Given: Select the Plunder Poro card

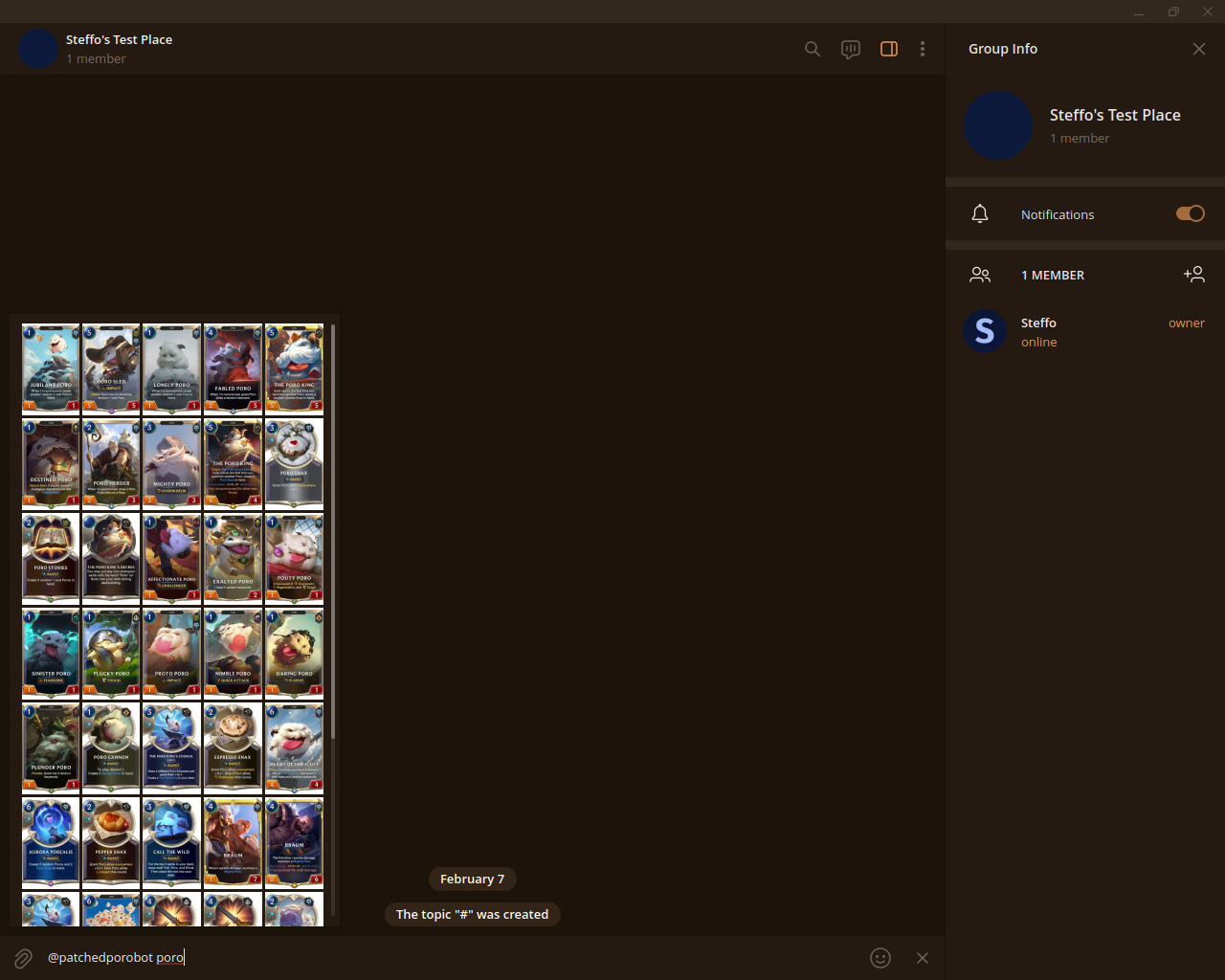Looking at the screenshot, I should click(51, 747).
